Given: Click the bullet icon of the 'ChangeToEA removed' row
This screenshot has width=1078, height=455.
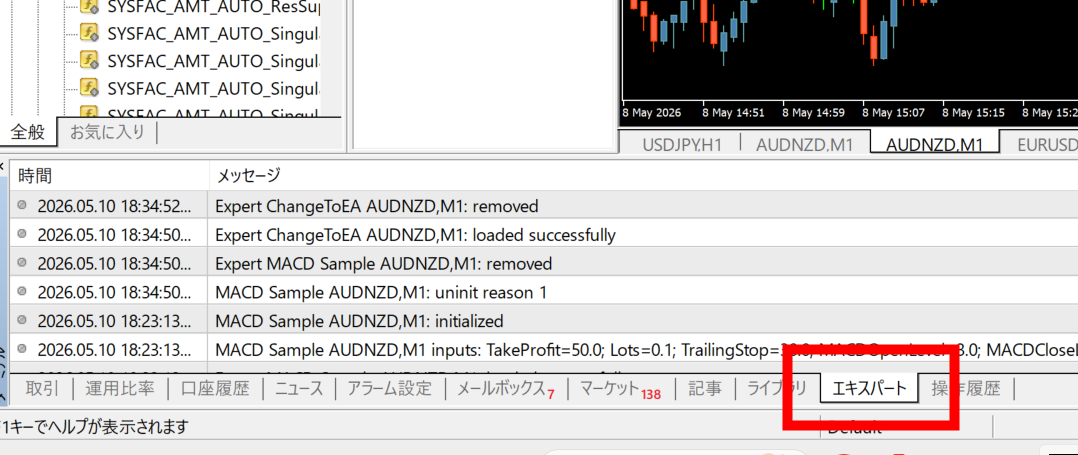Looking at the screenshot, I should click(22, 205).
